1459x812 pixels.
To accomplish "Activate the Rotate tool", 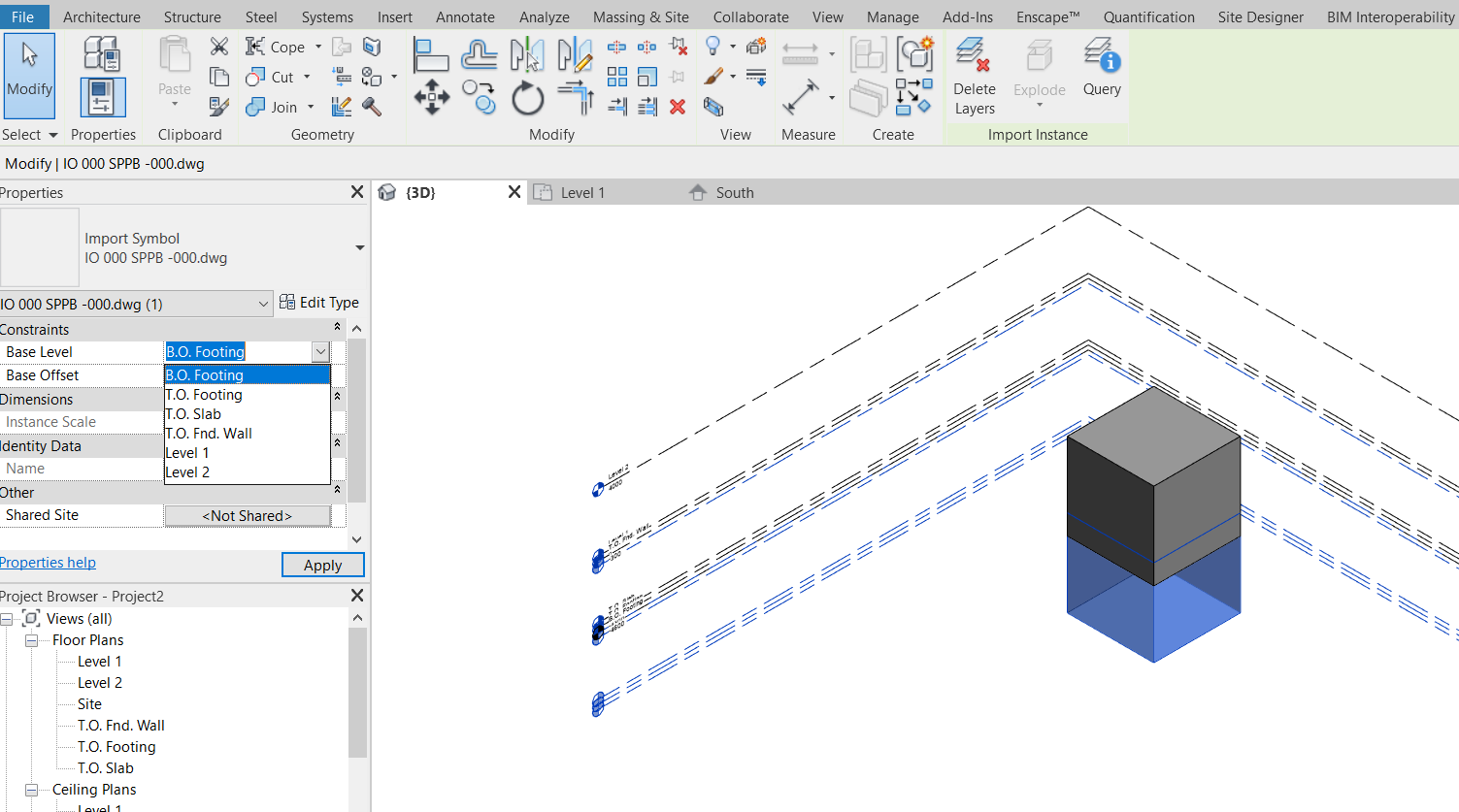I will point(527,98).
